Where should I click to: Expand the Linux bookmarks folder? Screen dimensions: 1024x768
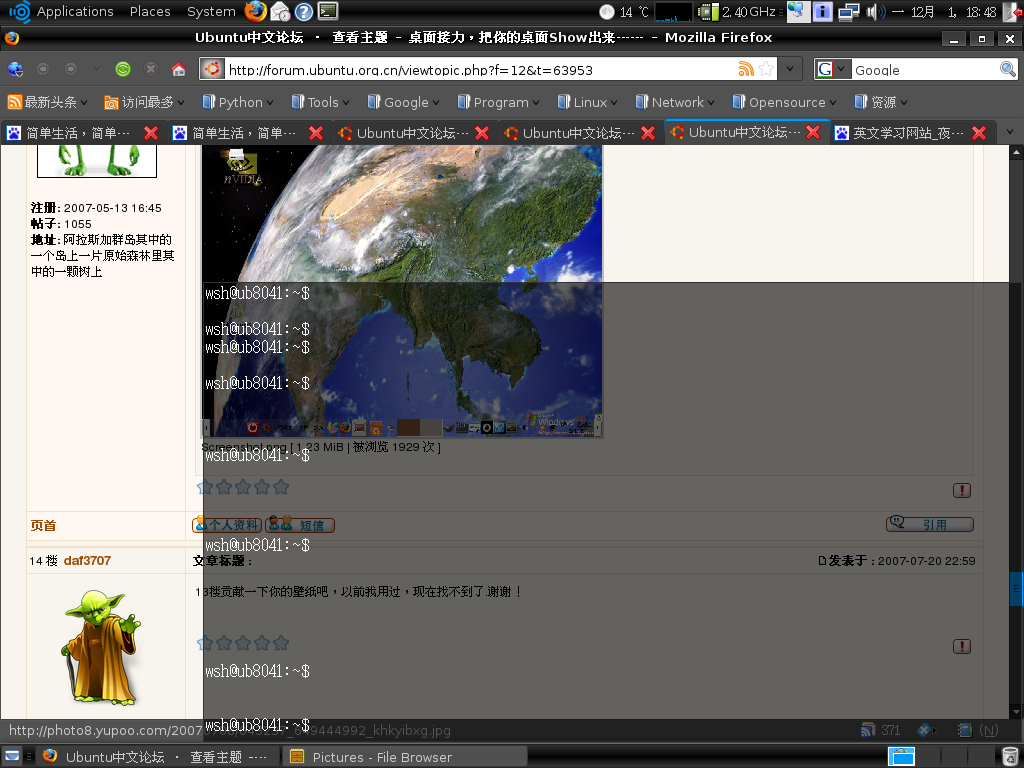click(x=587, y=102)
